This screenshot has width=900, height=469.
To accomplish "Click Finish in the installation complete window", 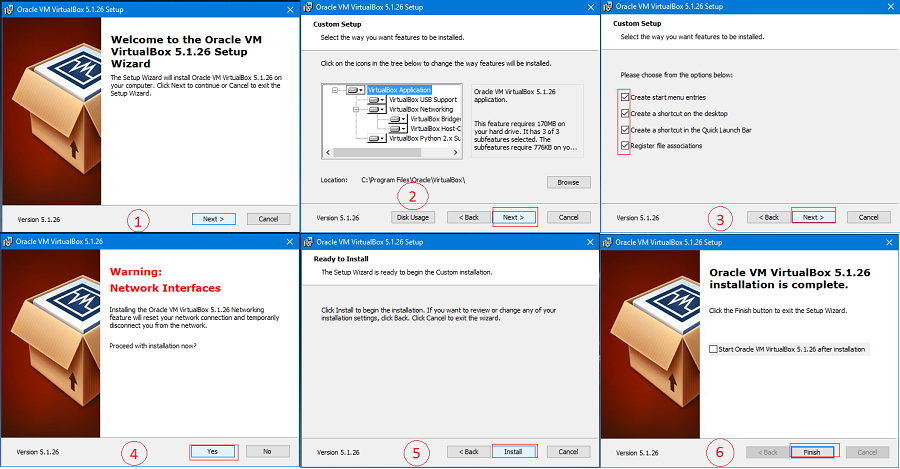I will [x=812, y=452].
